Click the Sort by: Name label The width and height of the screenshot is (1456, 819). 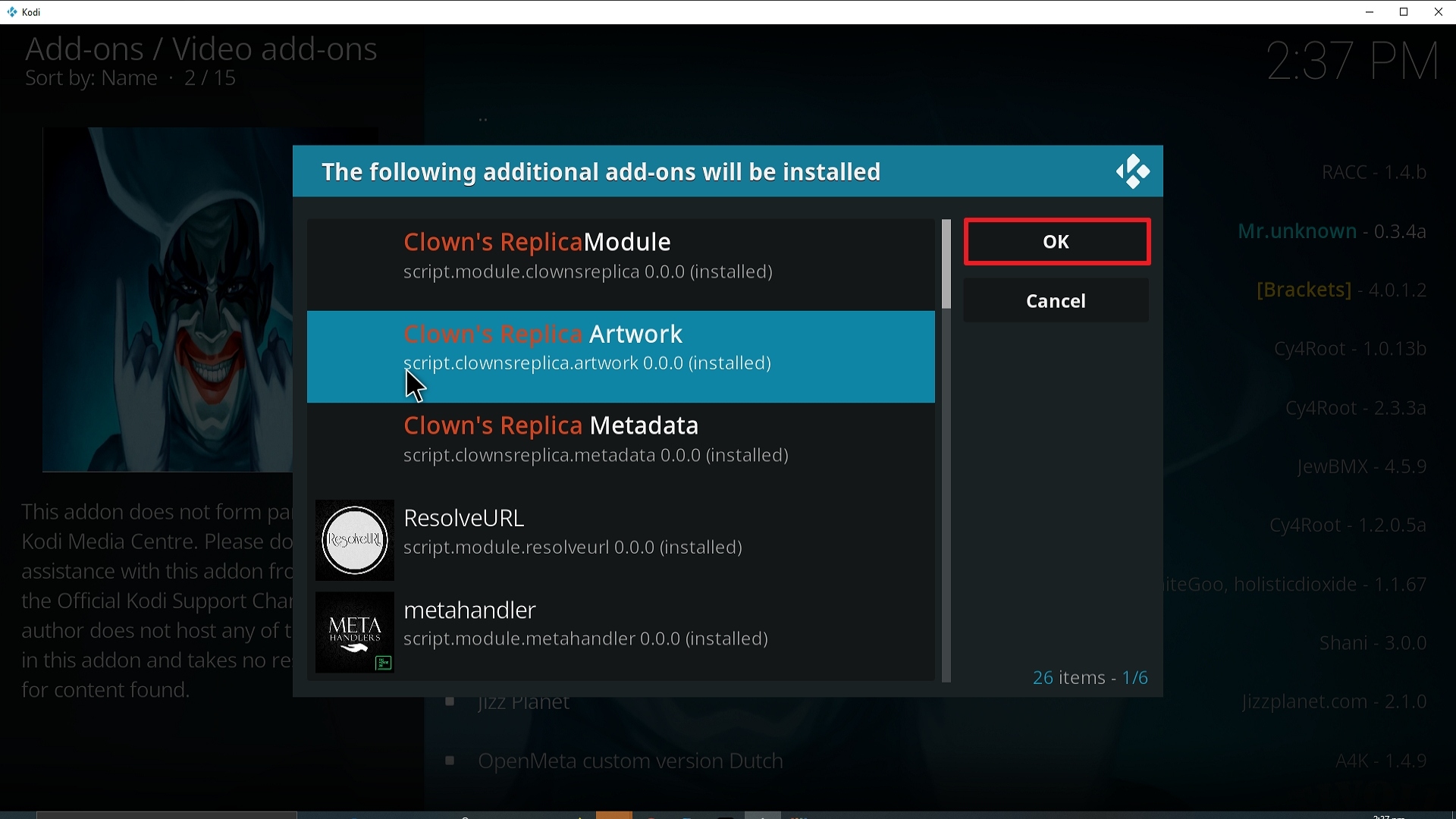[91, 79]
